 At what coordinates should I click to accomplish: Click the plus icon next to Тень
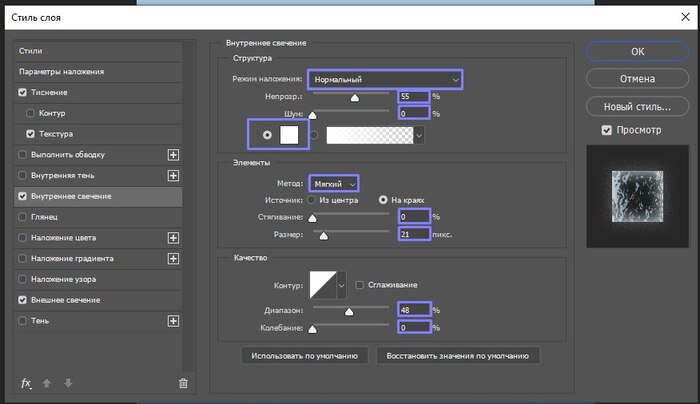point(173,321)
